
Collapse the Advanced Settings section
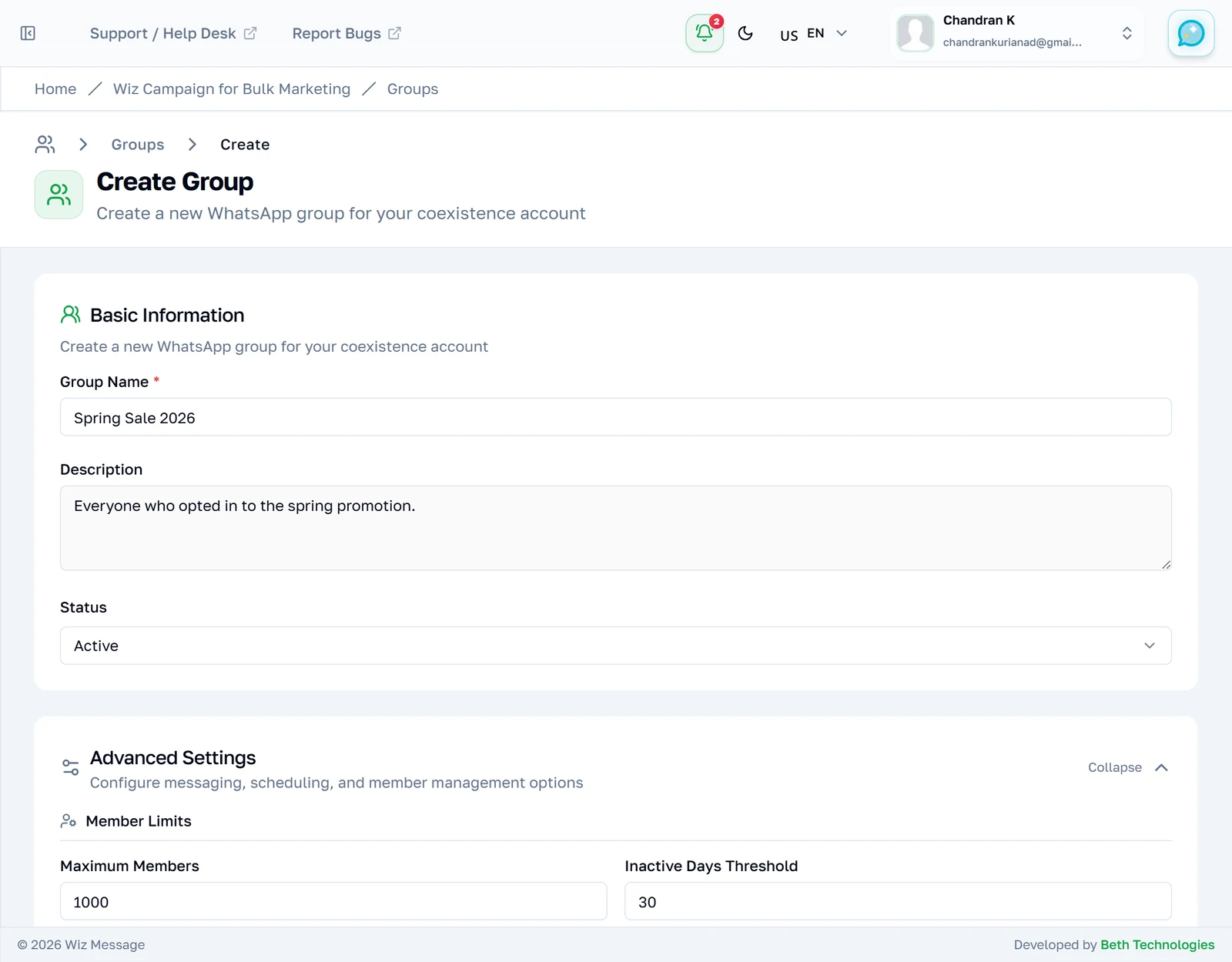point(1128,767)
